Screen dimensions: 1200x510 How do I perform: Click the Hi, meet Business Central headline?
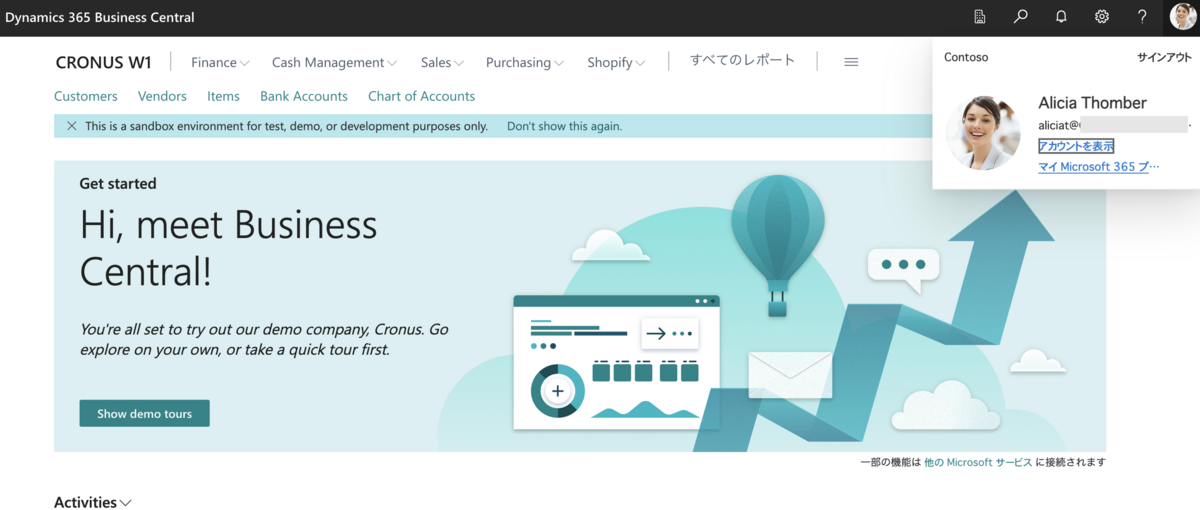click(229, 248)
